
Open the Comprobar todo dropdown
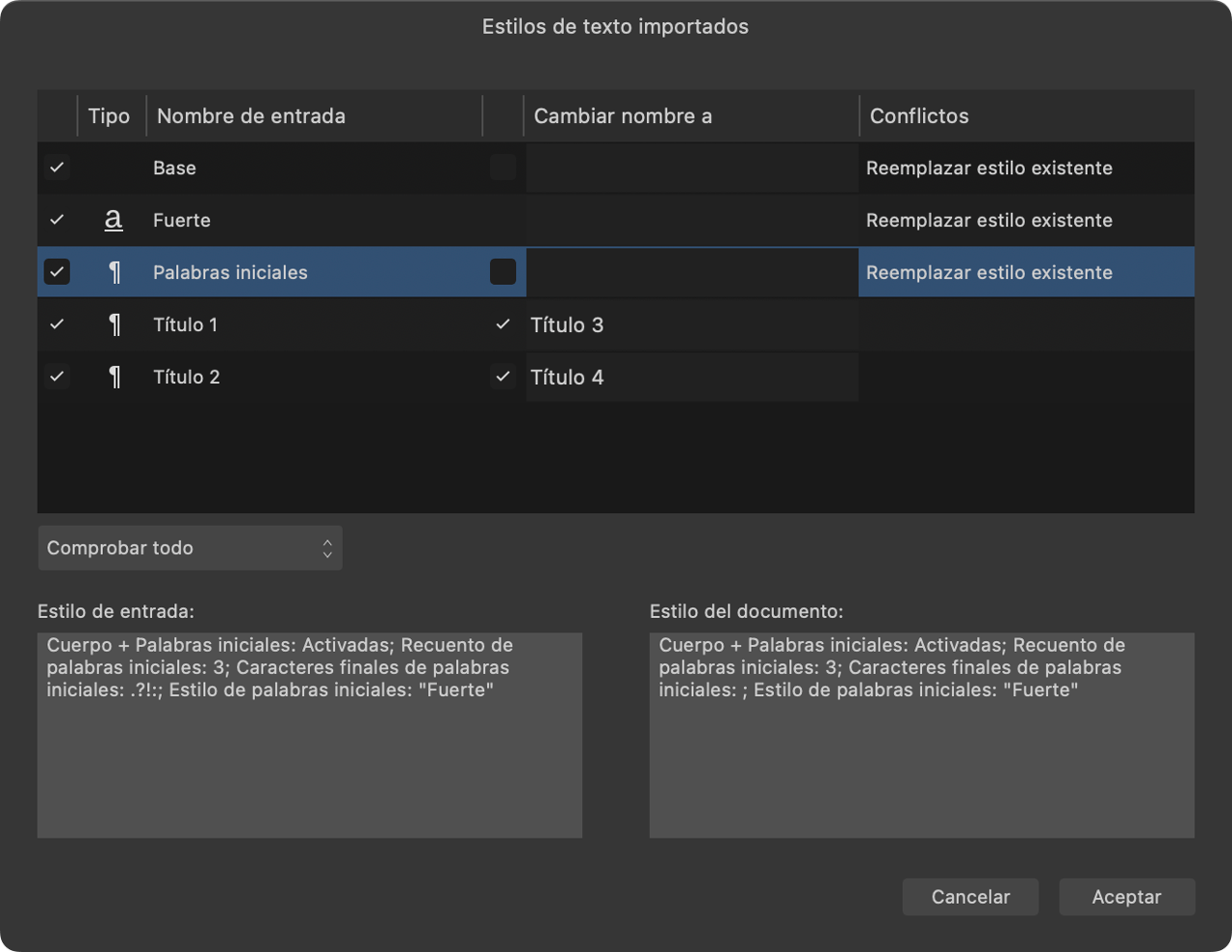click(190, 548)
